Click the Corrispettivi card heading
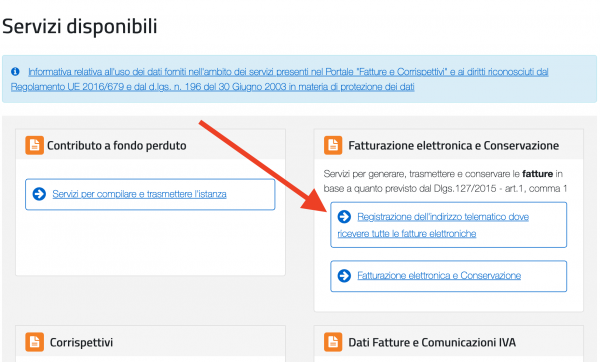 [x=81, y=342]
